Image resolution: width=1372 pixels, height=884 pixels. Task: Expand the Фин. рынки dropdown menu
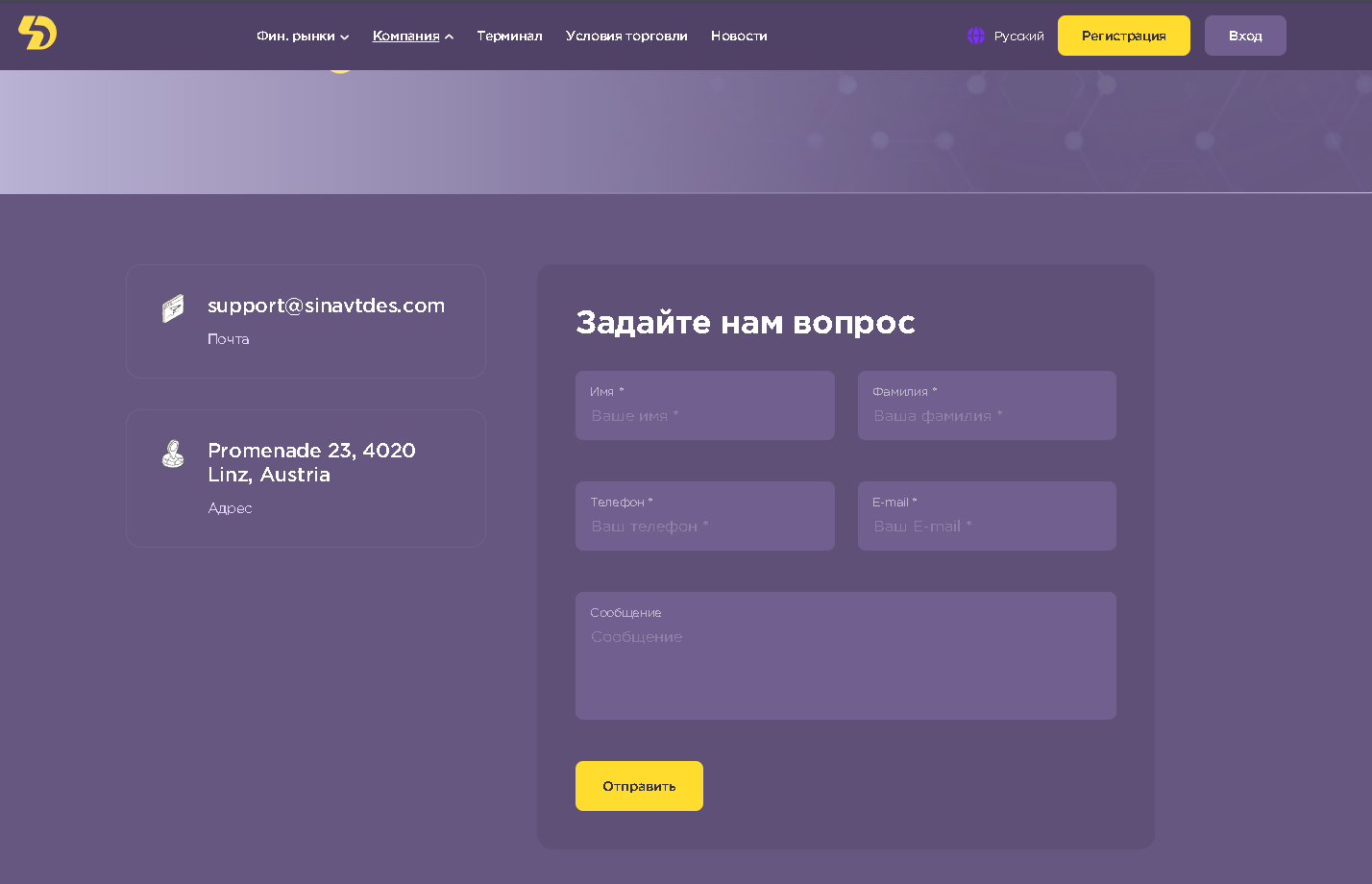pyautogui.click(x=303, y=36)
